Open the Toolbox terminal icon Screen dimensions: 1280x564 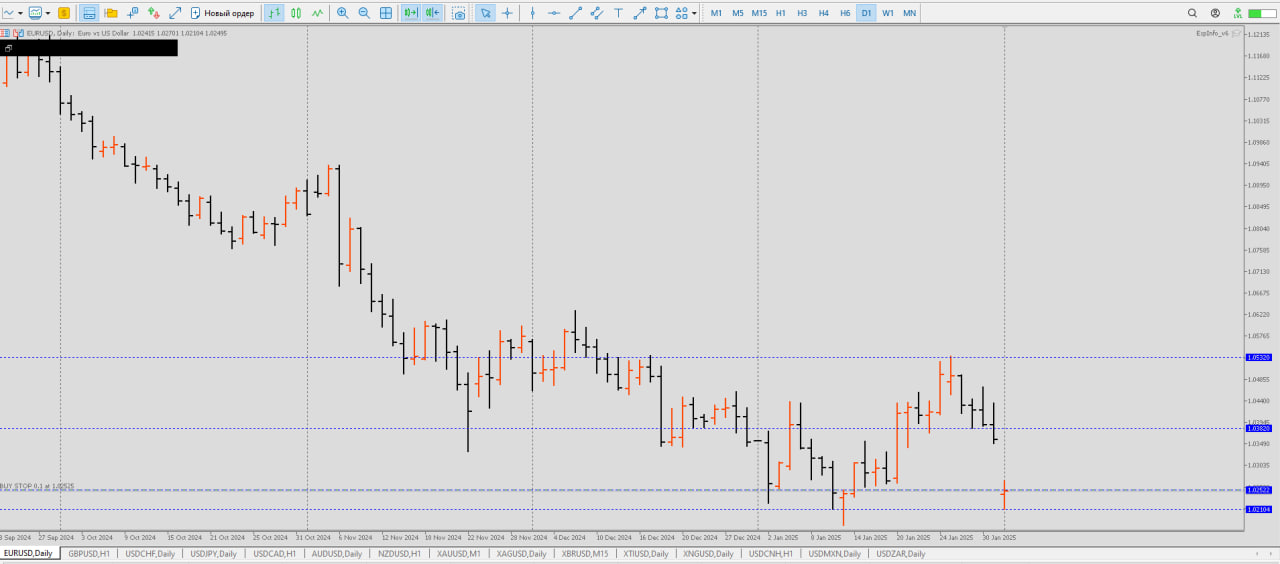point(132,13)
